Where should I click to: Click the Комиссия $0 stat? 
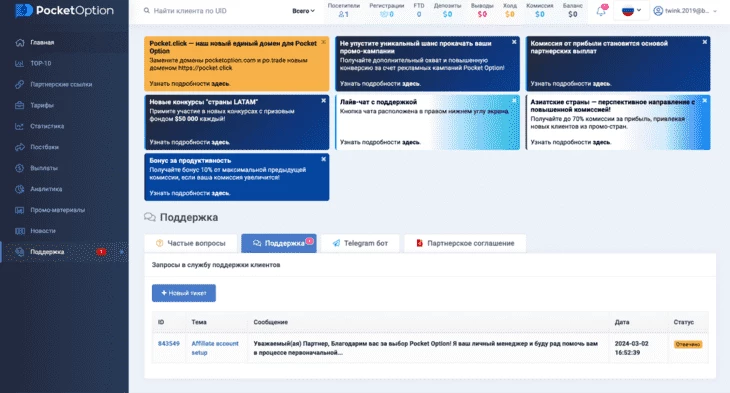click(x=540, y=10)
